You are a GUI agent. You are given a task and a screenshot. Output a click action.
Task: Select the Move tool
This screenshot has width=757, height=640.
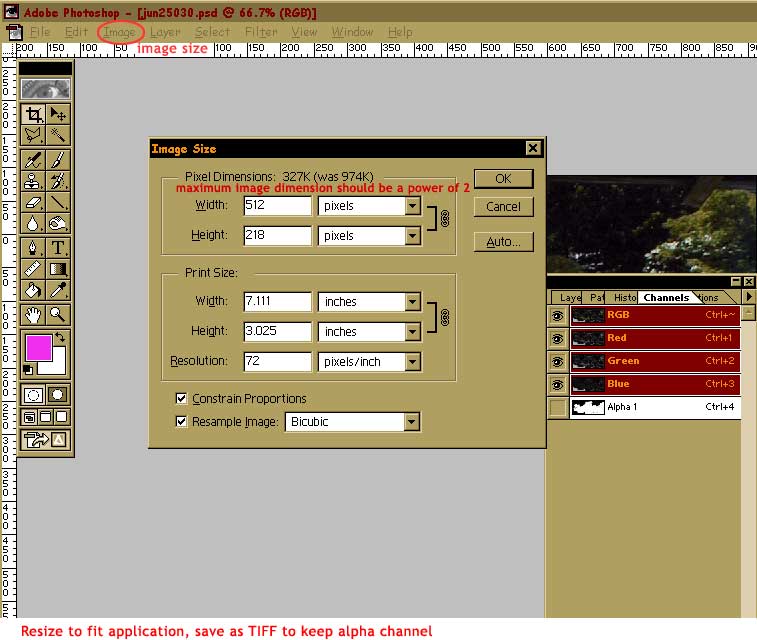point(58,114)
